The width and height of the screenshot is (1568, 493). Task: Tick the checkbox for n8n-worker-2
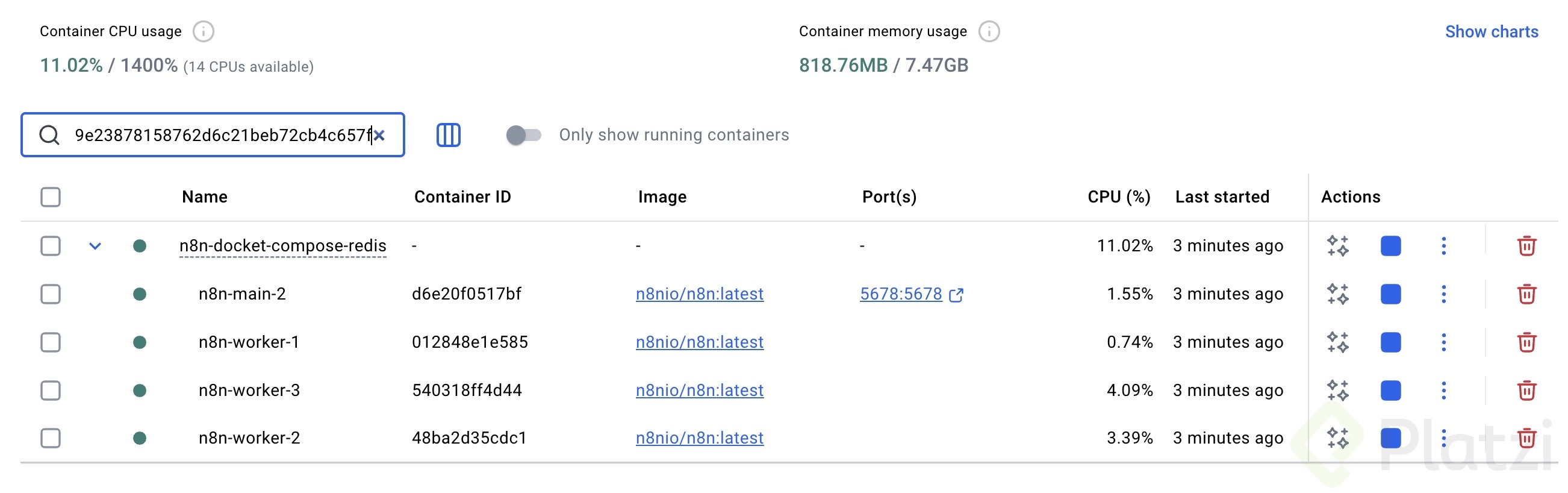point(51,438)
